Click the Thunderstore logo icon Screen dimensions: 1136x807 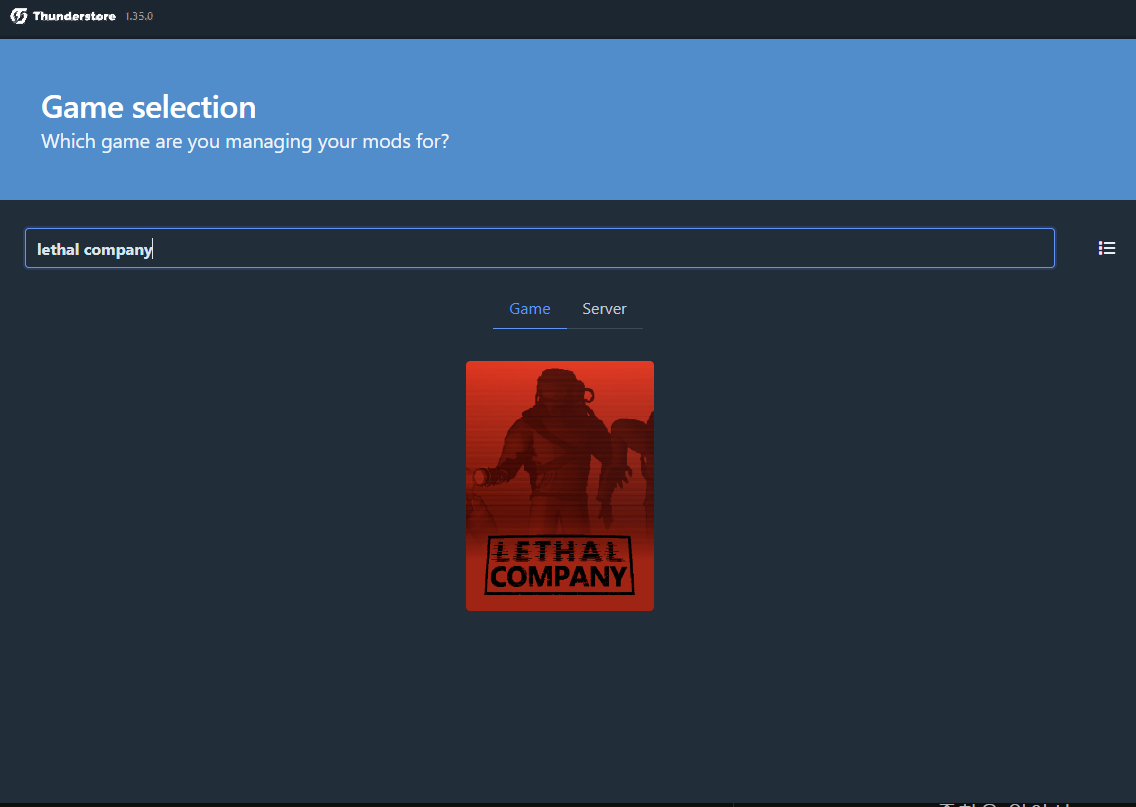click(x=19, y=16)
